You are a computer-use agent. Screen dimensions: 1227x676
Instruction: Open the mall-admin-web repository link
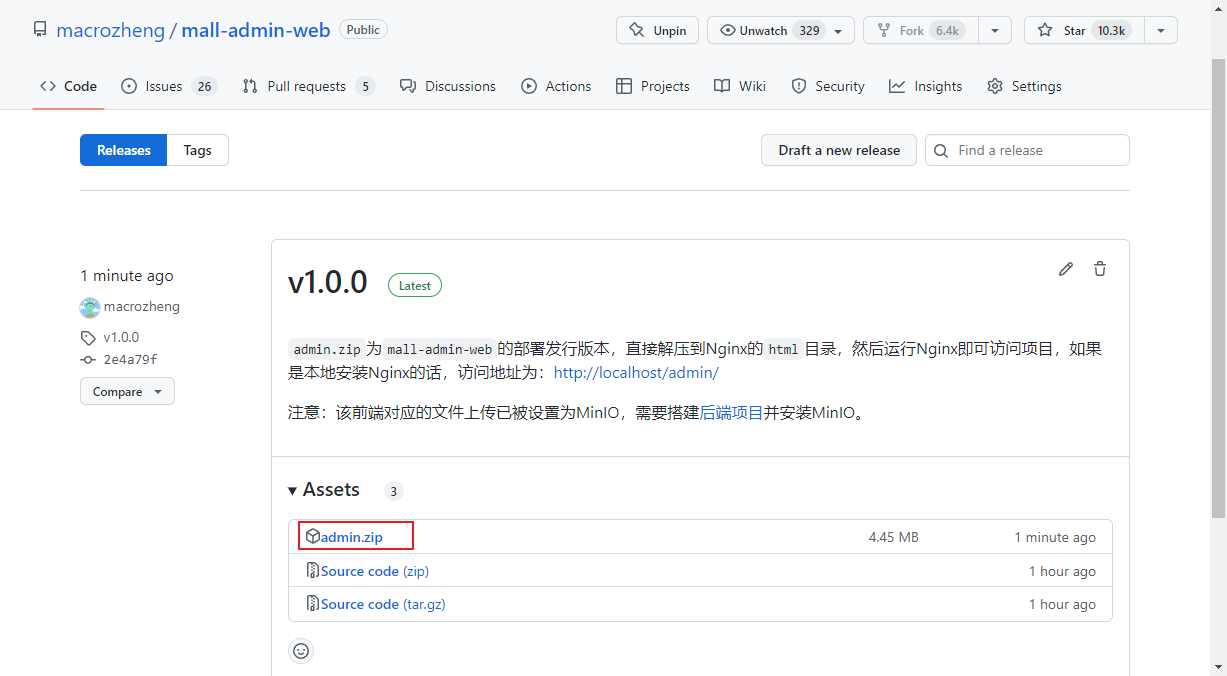click(x=256, y=30)
